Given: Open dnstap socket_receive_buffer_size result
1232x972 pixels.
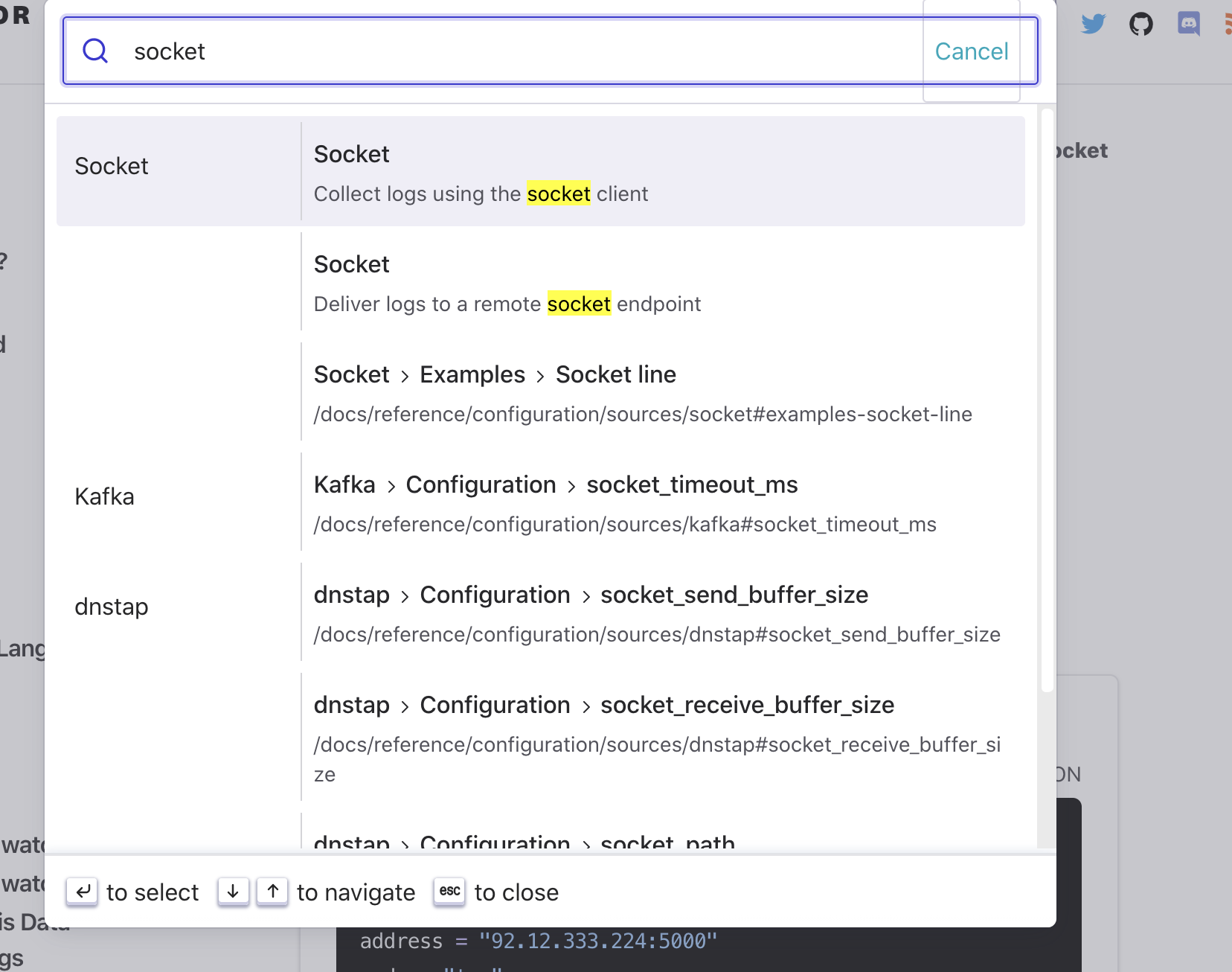Looking at the screenshot, I should pos(663,737).
